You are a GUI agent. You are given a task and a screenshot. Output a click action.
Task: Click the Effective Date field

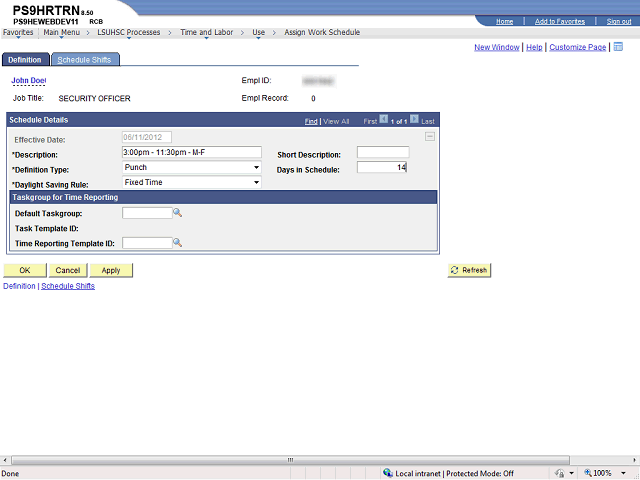coord(147,137)
